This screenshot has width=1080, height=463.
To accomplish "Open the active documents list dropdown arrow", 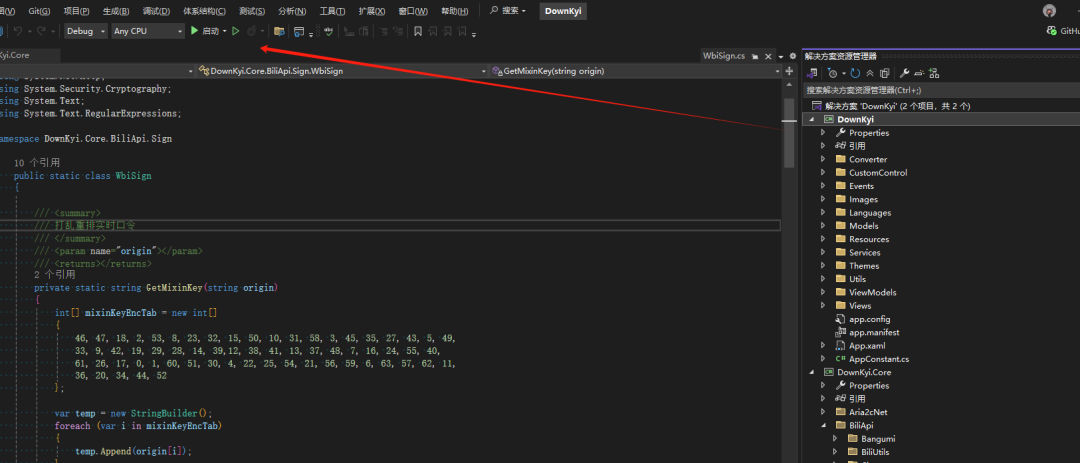I will pyautogui.click(x=780, y=56).
